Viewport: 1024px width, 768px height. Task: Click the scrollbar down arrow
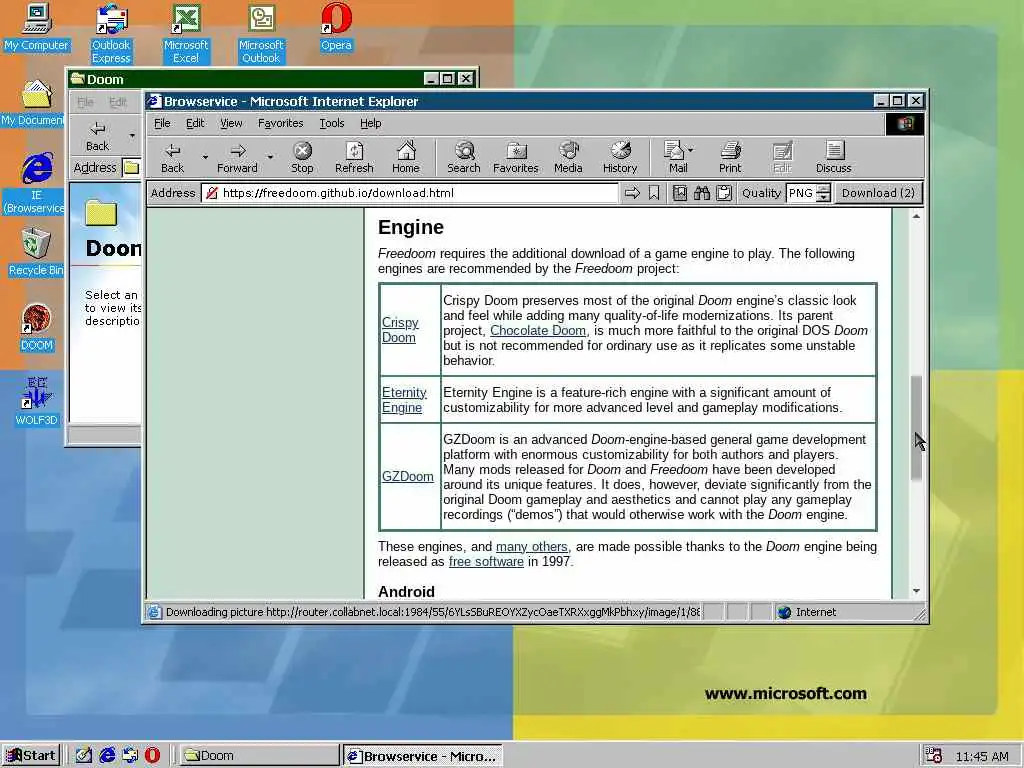(x=916, y=591)
